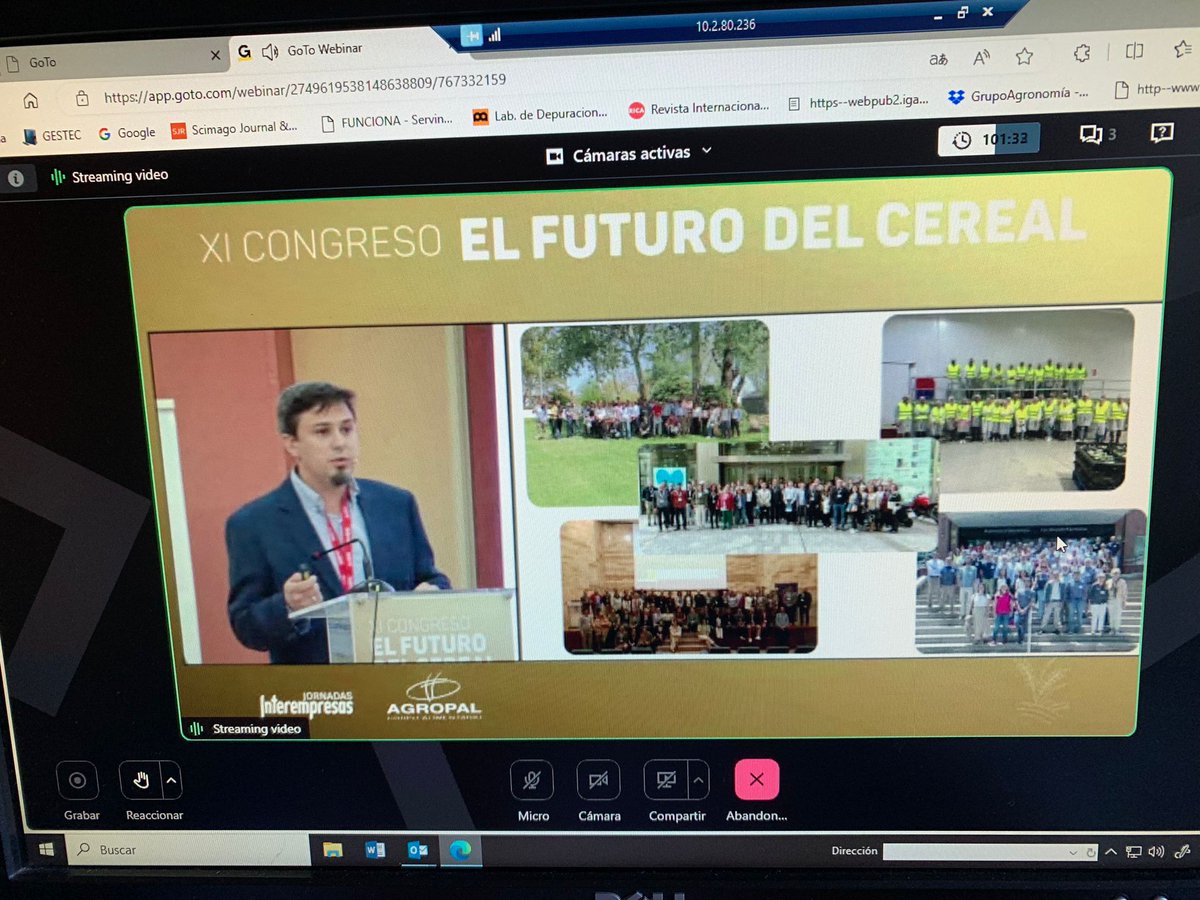View site information lock icon
Viewport: 1200px width, 900px height.
pyautogui.click(x=82, y=98)
